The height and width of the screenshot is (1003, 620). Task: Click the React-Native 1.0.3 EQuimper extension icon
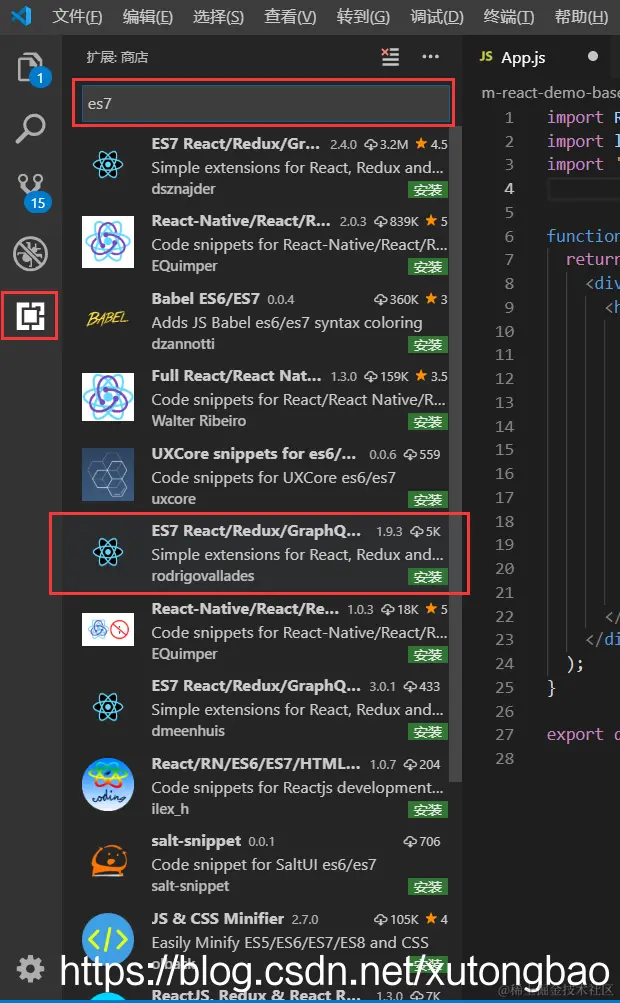(x=107, y=629)
